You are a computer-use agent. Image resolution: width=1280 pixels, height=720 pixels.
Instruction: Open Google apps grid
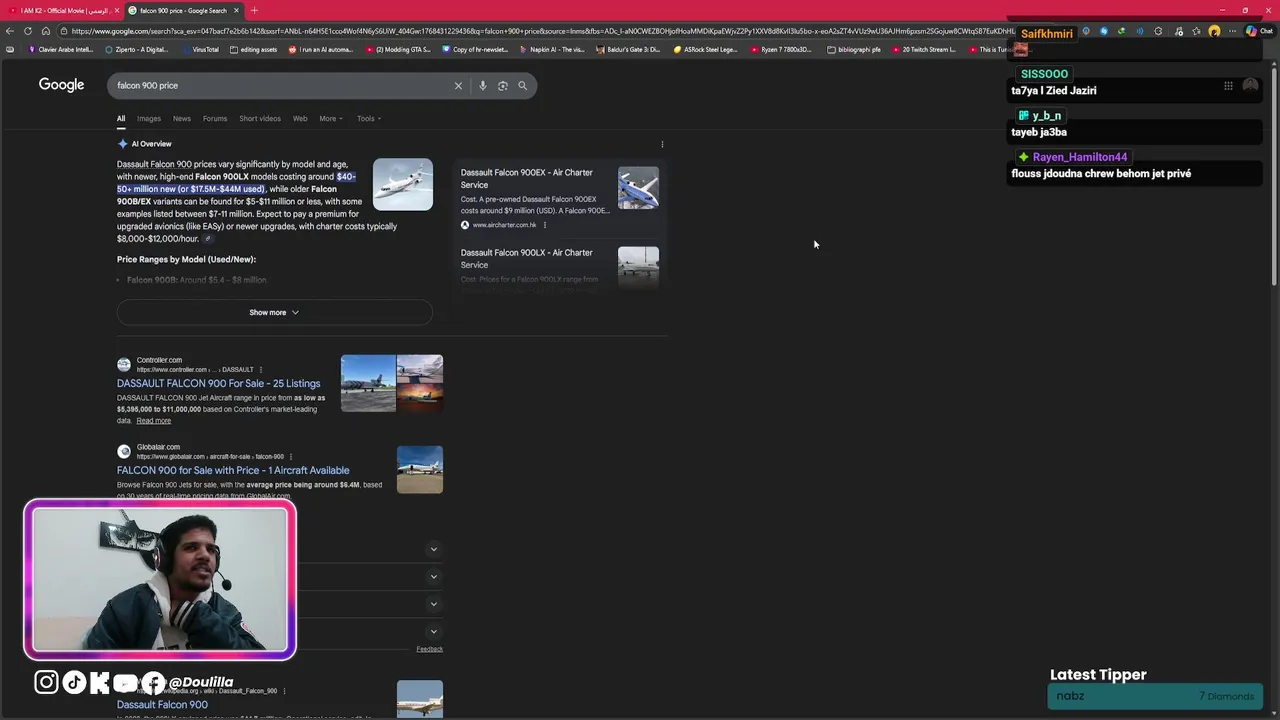coord(1228,86)
